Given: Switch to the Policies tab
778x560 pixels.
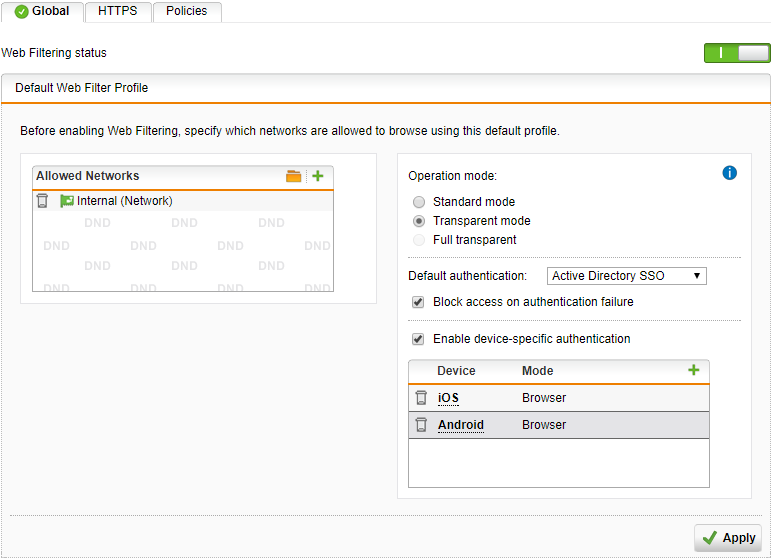Looking at the screenshot, I should click(x=187, y=11).
